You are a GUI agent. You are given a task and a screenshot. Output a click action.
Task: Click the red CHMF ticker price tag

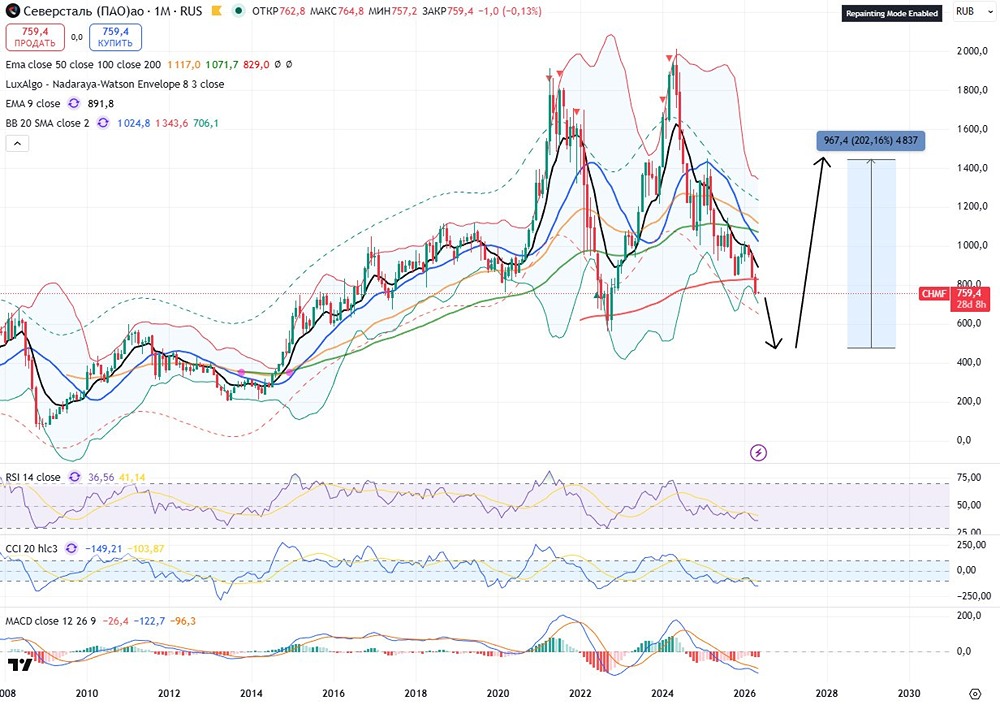coord(934,293)
